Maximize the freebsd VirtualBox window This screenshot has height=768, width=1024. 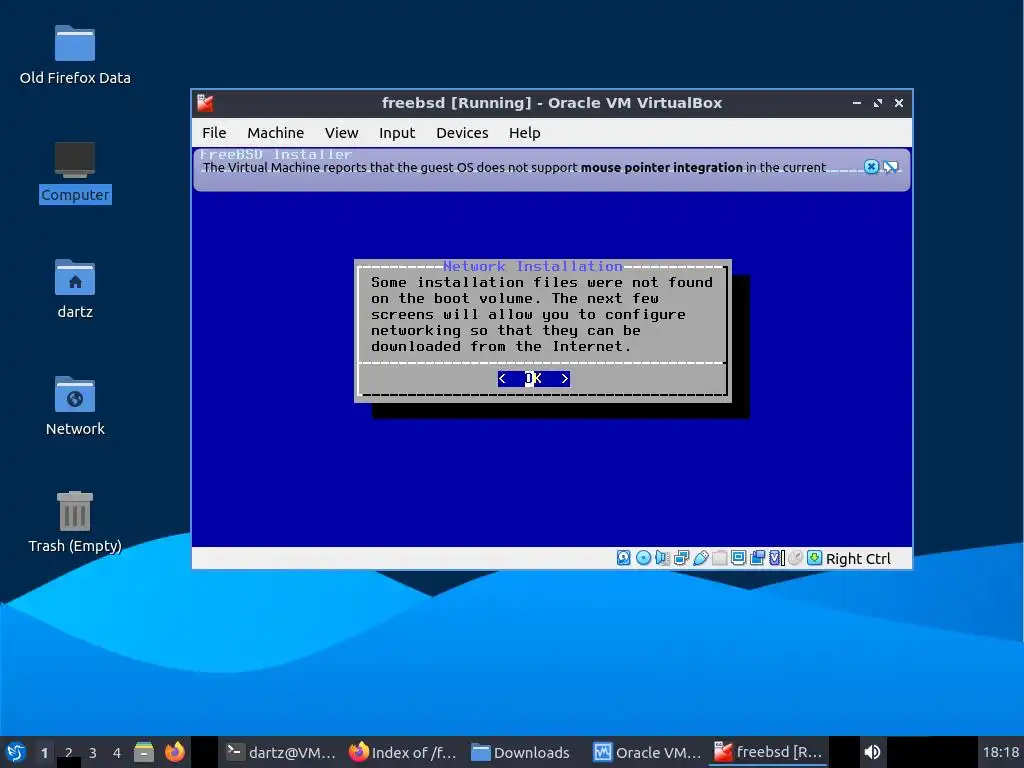[878, 103]
